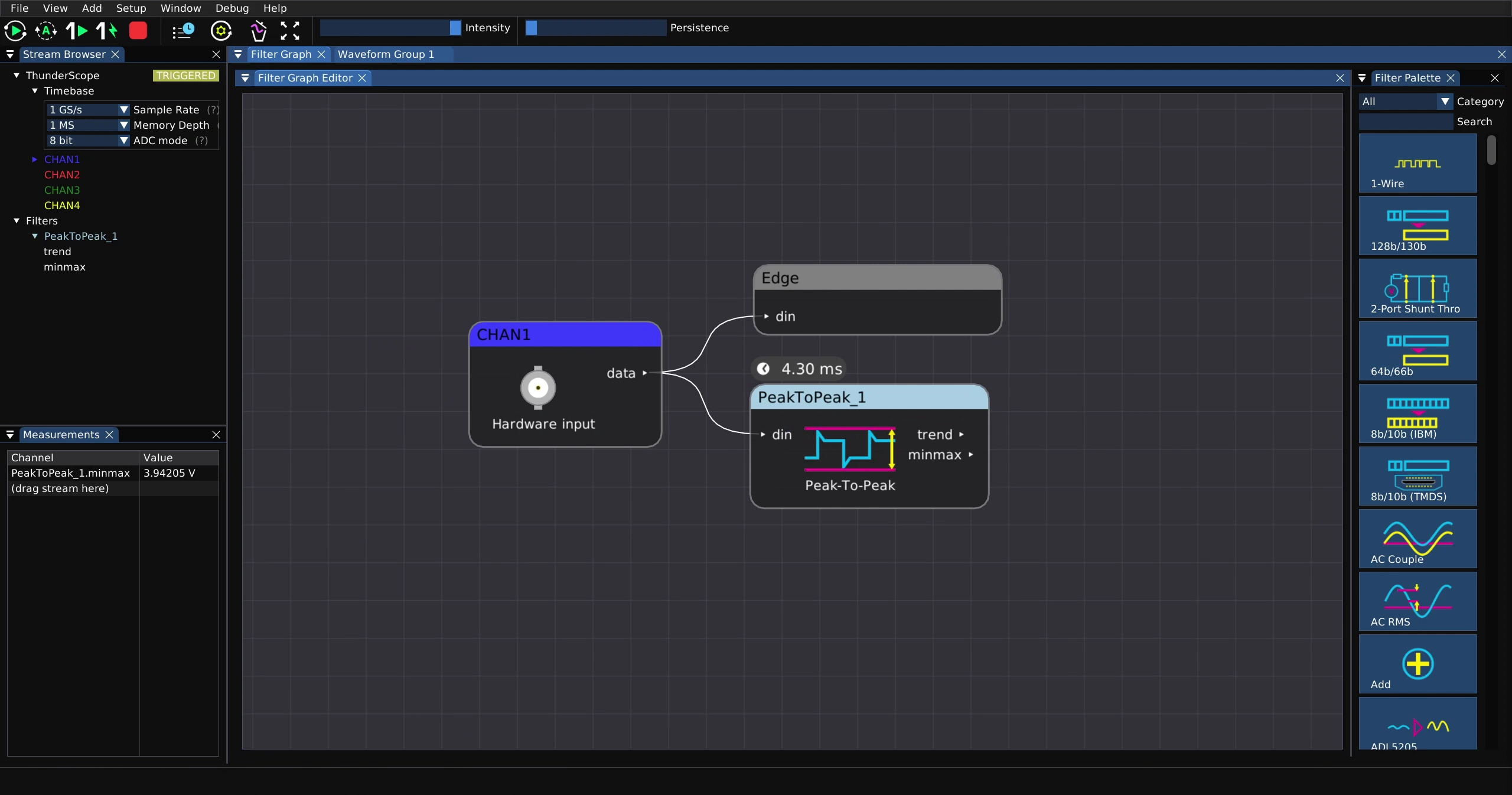The height and width of the screenshot is (795, 1512).
Task: Select CHAN2 in the Stream Browser
Action: [x=62, y=175]
